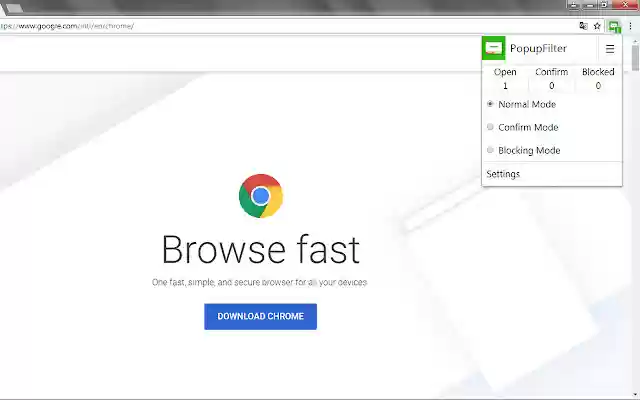Select the Normal Mode radio button
The image size is (640, 400).
tap(490, 104)
